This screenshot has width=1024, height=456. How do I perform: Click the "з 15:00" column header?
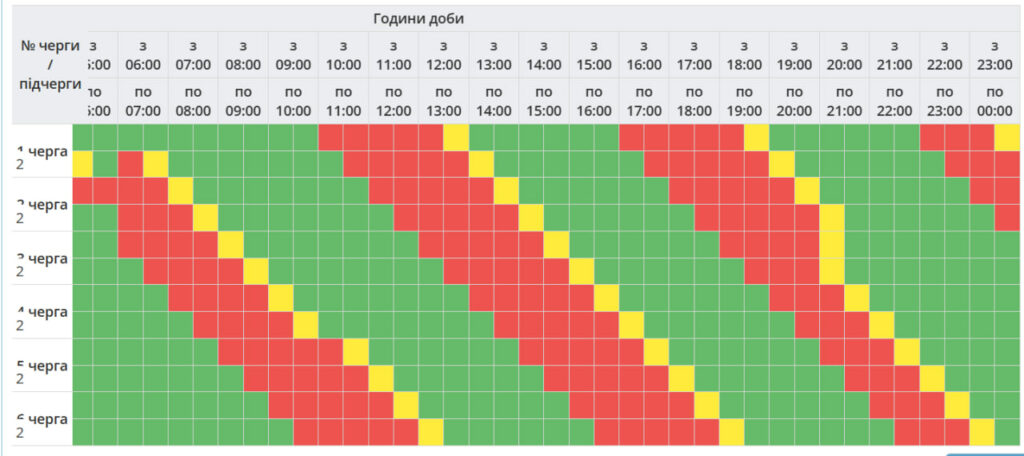[x=594, y=55]
